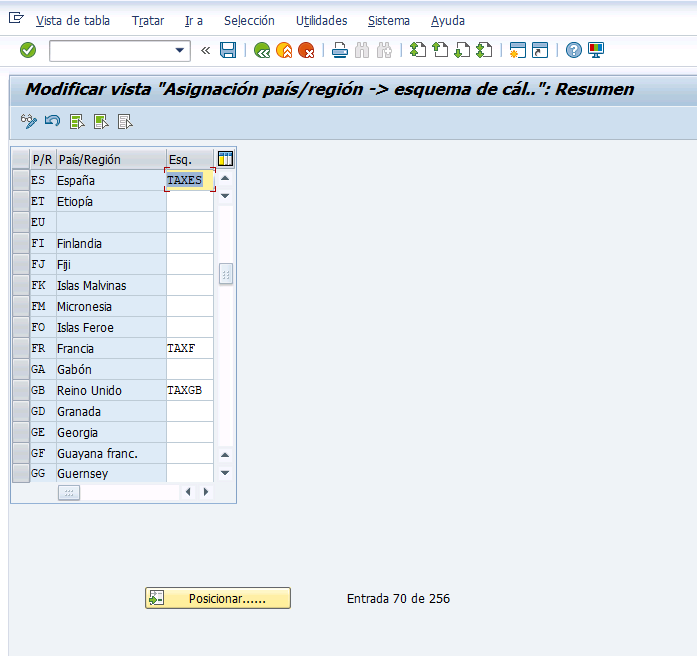Click the orange Exit icon

click(x=284, y=50)
